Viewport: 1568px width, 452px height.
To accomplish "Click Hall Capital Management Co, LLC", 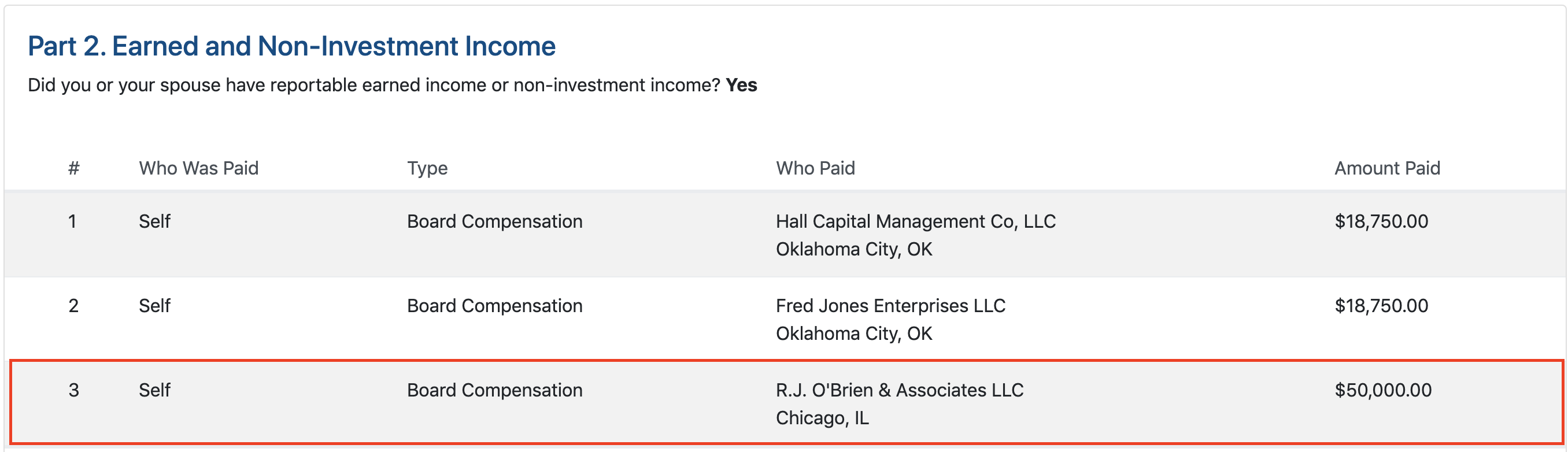I will (x=915, y=221).
